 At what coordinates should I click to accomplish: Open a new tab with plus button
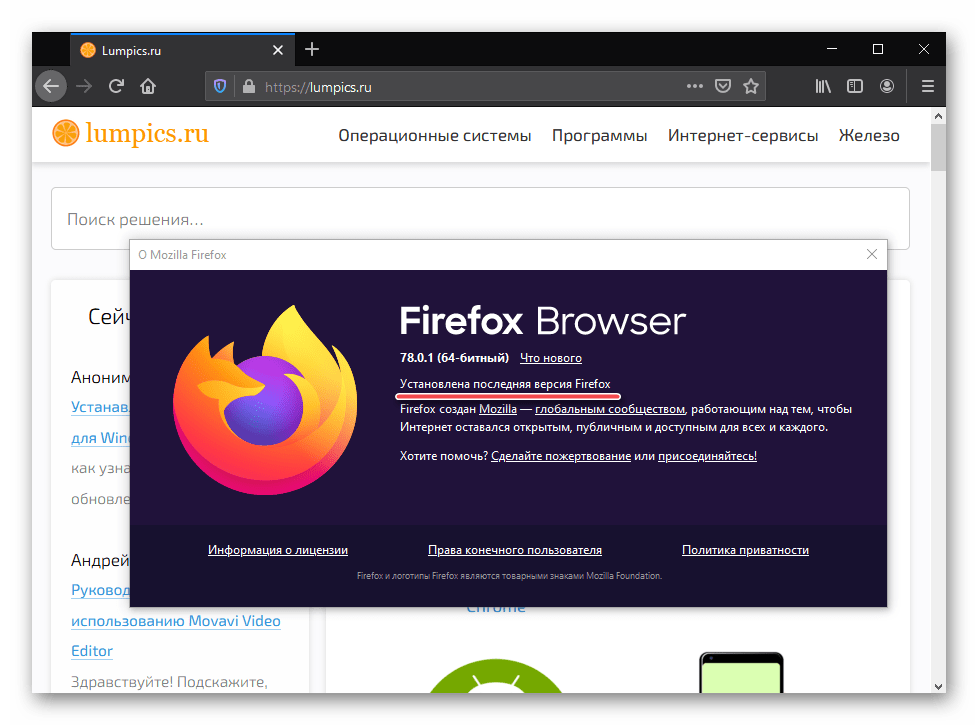(x=312, y=49)
